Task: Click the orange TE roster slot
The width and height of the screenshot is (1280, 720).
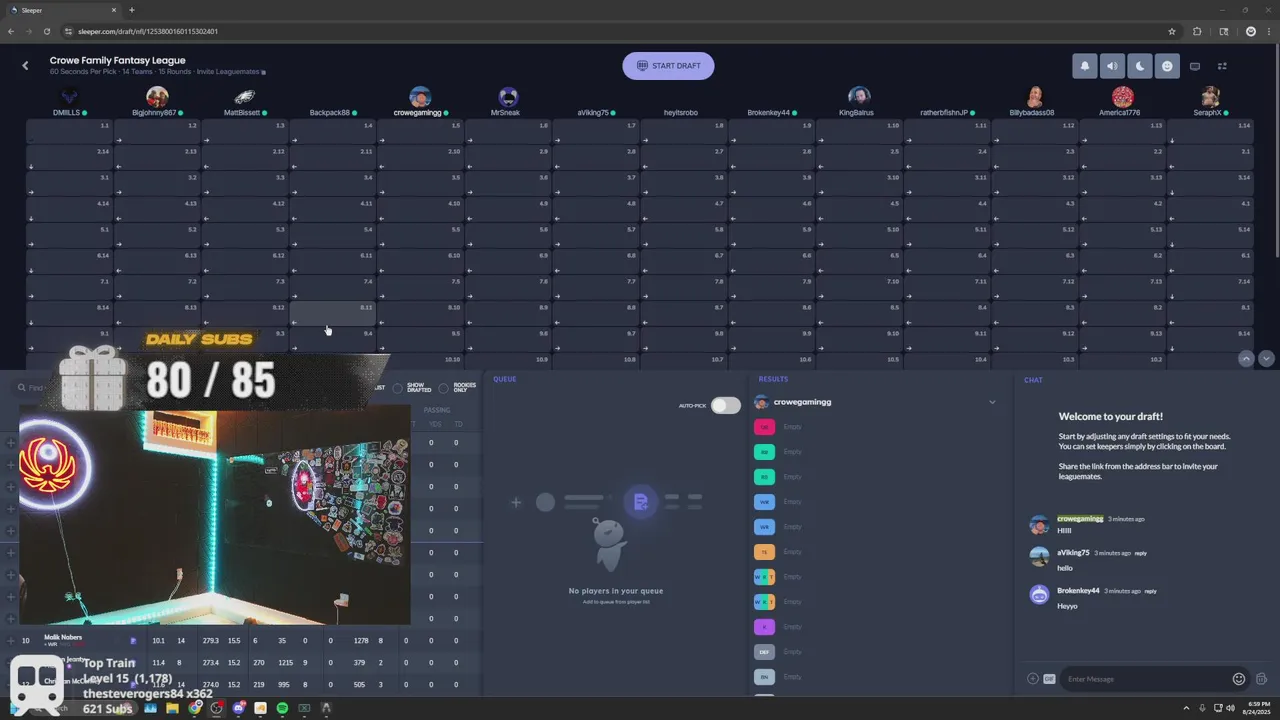Action: coord(764,552)
